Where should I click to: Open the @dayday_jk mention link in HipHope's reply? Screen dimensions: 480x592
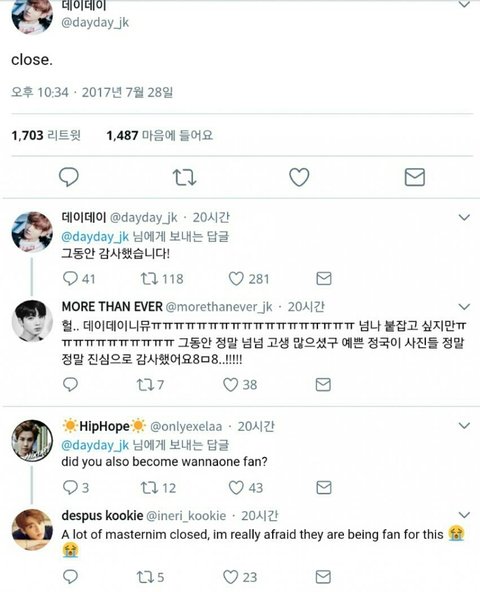tap(95, 445)
